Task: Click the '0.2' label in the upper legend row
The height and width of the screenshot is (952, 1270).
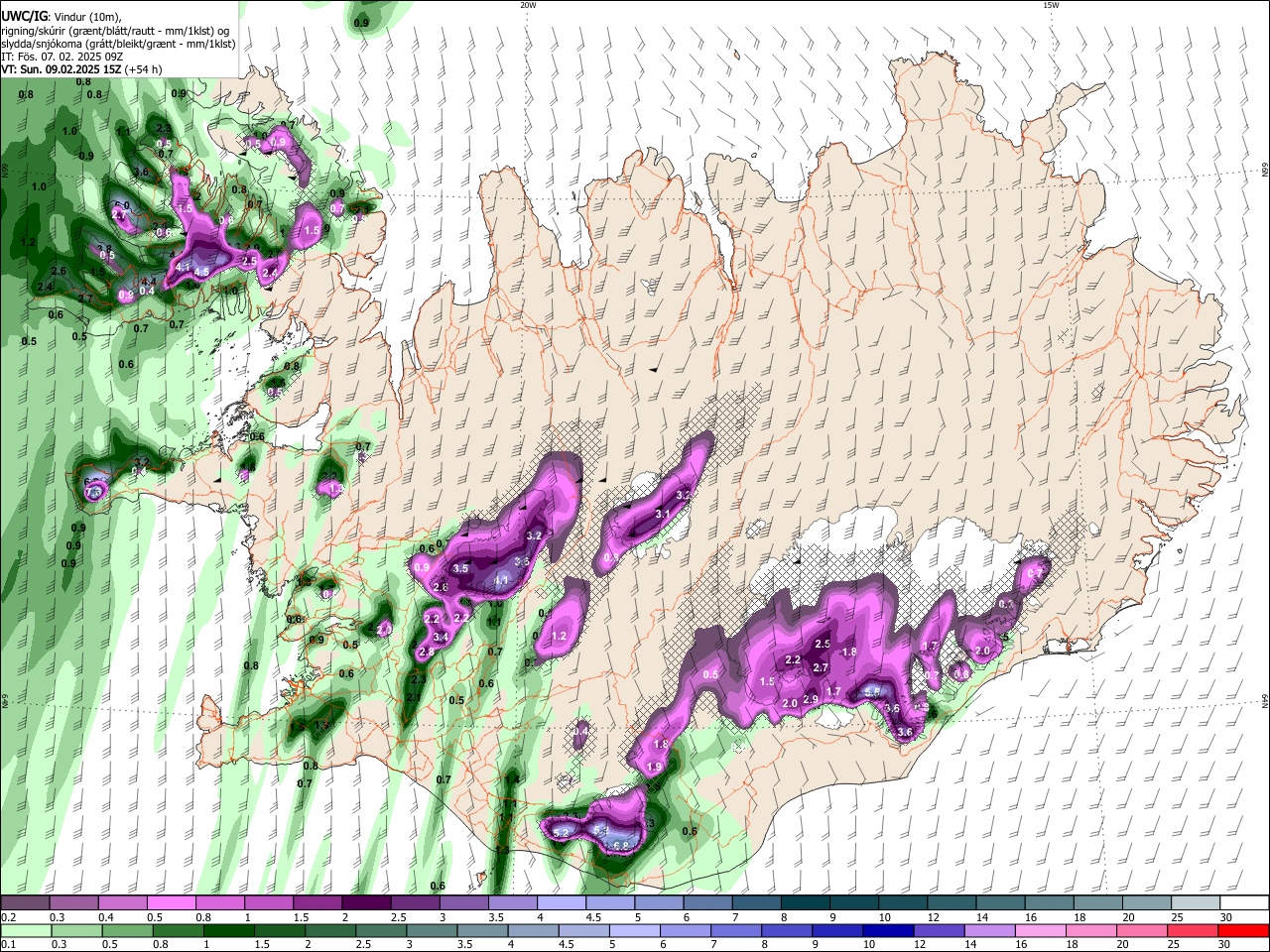Action: click(8, 917)
